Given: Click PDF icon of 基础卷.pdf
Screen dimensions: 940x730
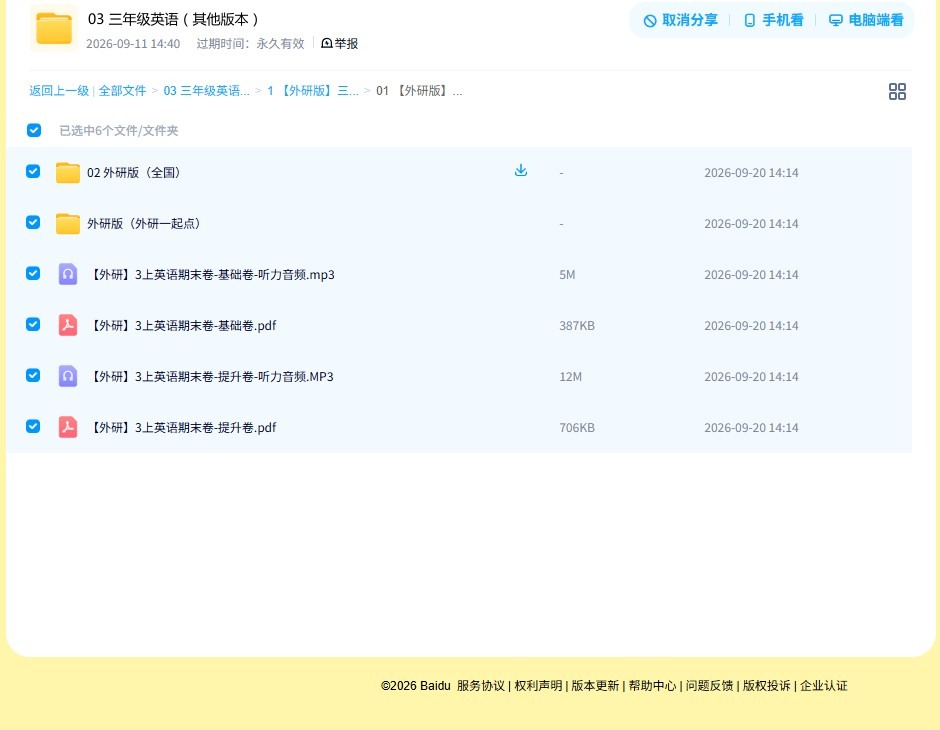Looking at the screenshot, I should coord(68,325).
